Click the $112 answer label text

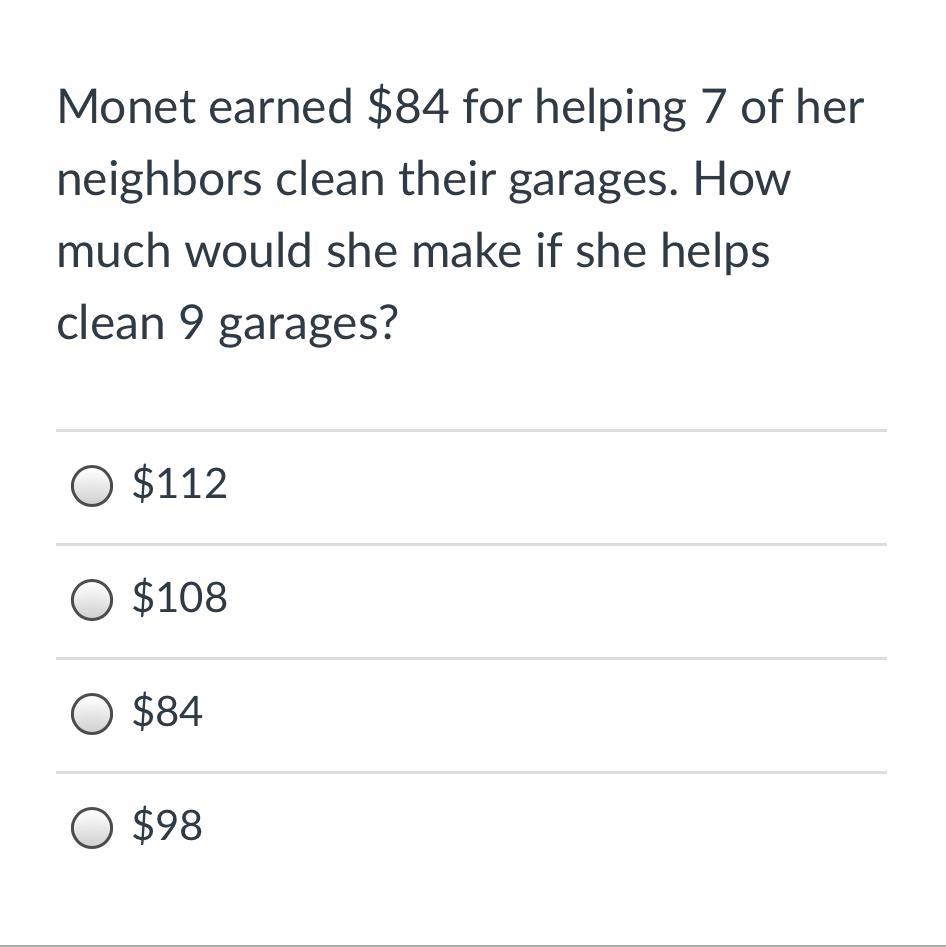pos(180,485)
